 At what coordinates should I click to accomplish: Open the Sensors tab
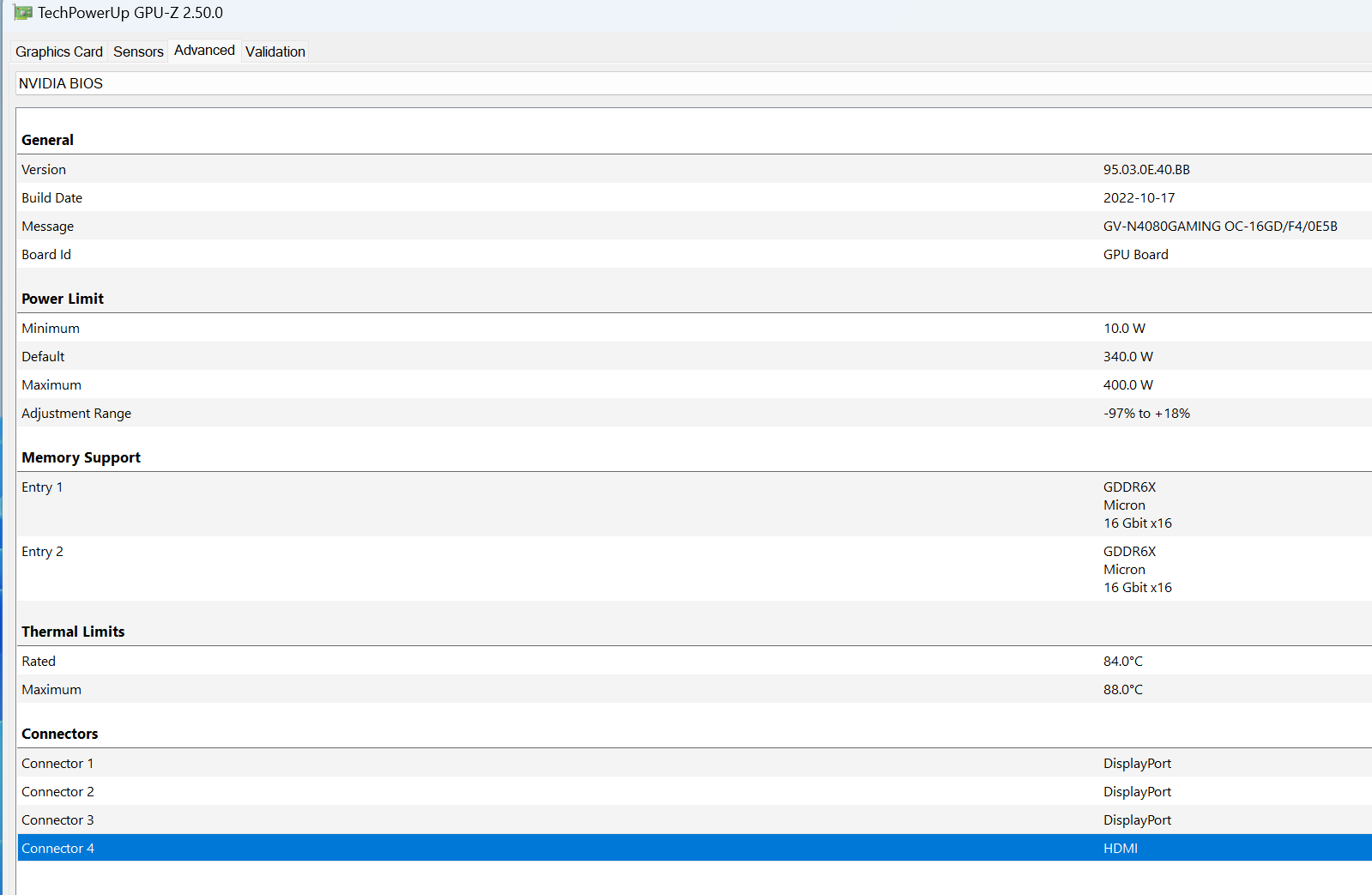pyautogui.click(x=138, y=51)
